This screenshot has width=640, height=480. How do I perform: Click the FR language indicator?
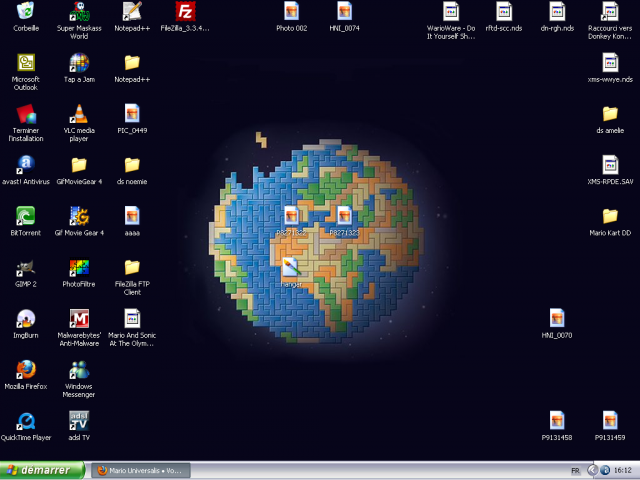575,471
